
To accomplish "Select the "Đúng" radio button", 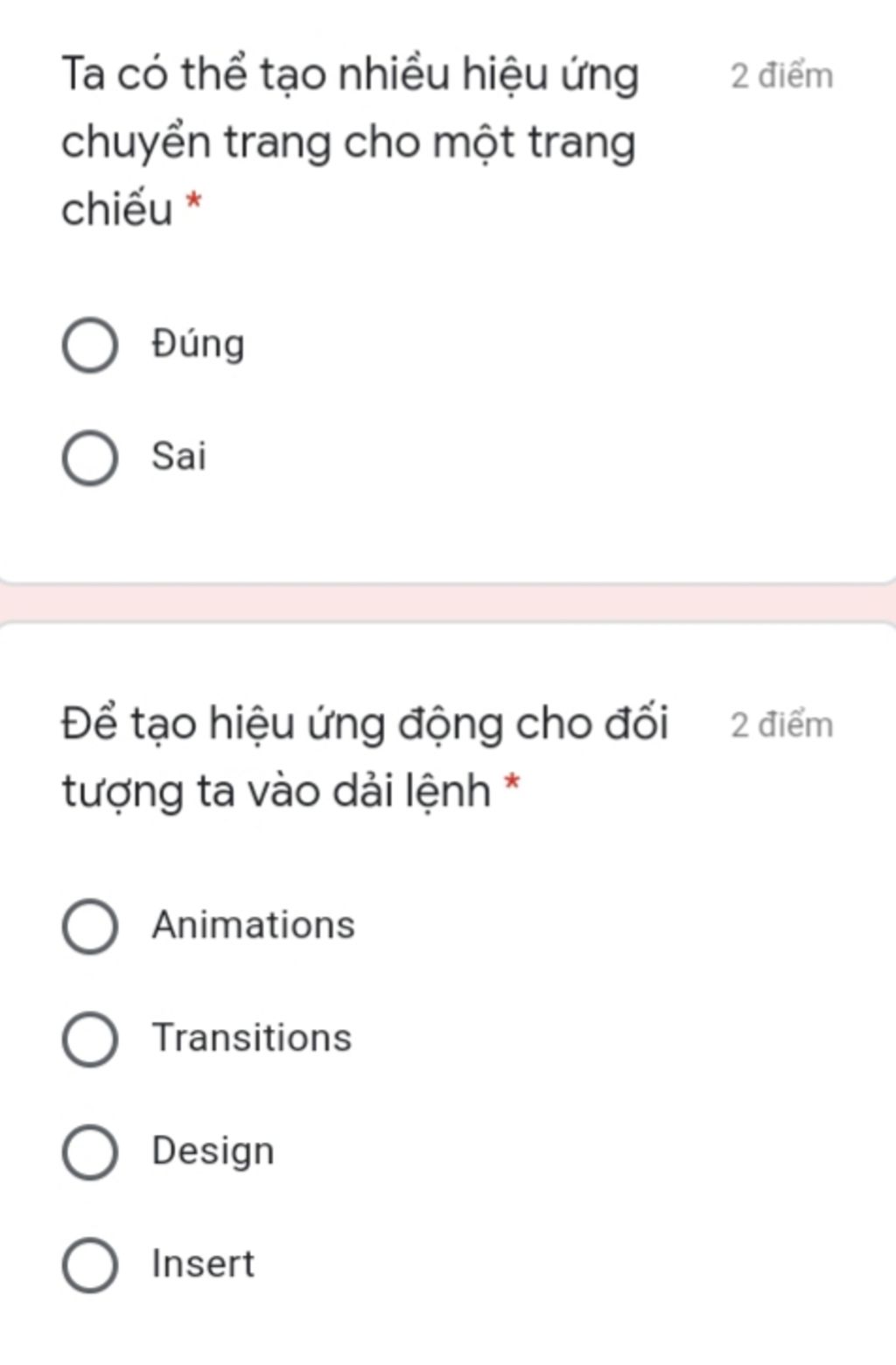I will pos(90,345).
